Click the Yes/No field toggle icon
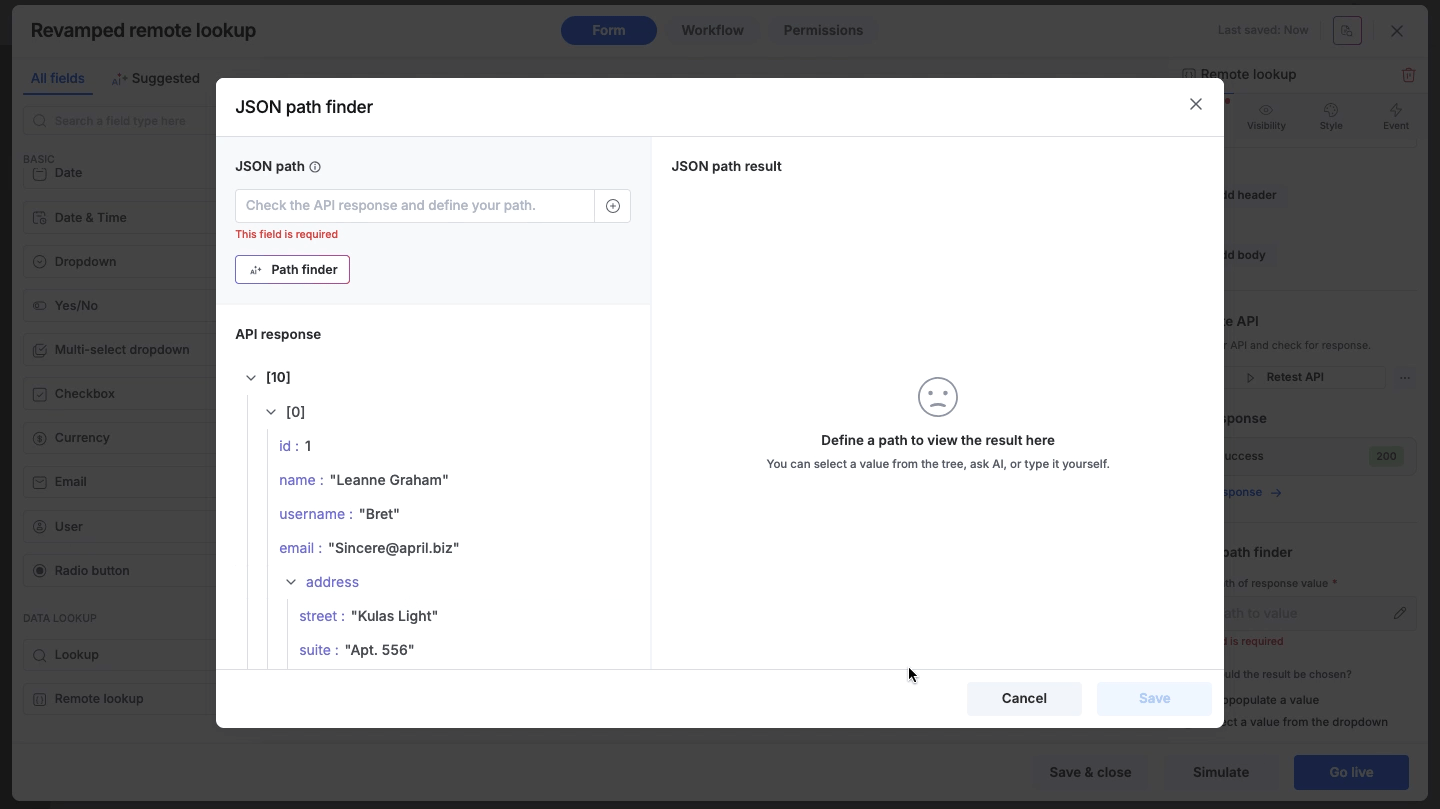1440x809 pixels. pos(40,306)
